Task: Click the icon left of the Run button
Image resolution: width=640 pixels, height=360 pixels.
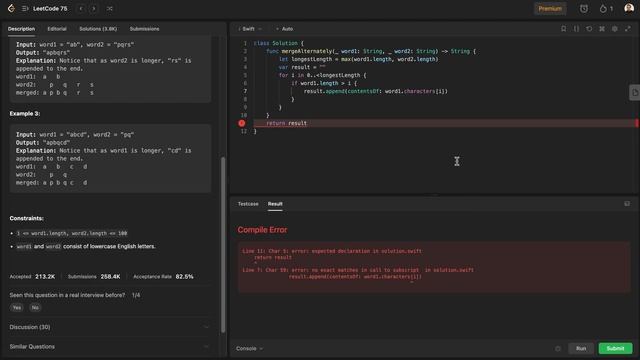Action: pos(558,349)
